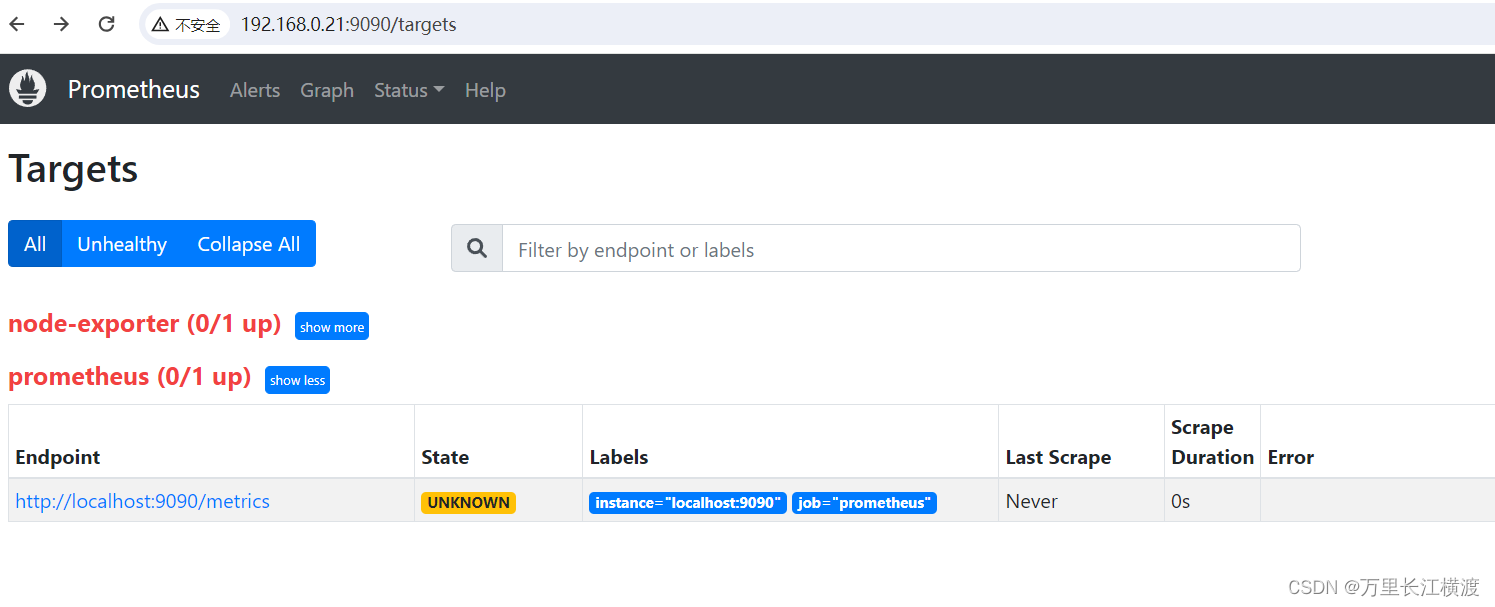Click the Scrape Duration column header
The width and height of the screenshot is (1495, 607).
click(x=1212, y=442)
